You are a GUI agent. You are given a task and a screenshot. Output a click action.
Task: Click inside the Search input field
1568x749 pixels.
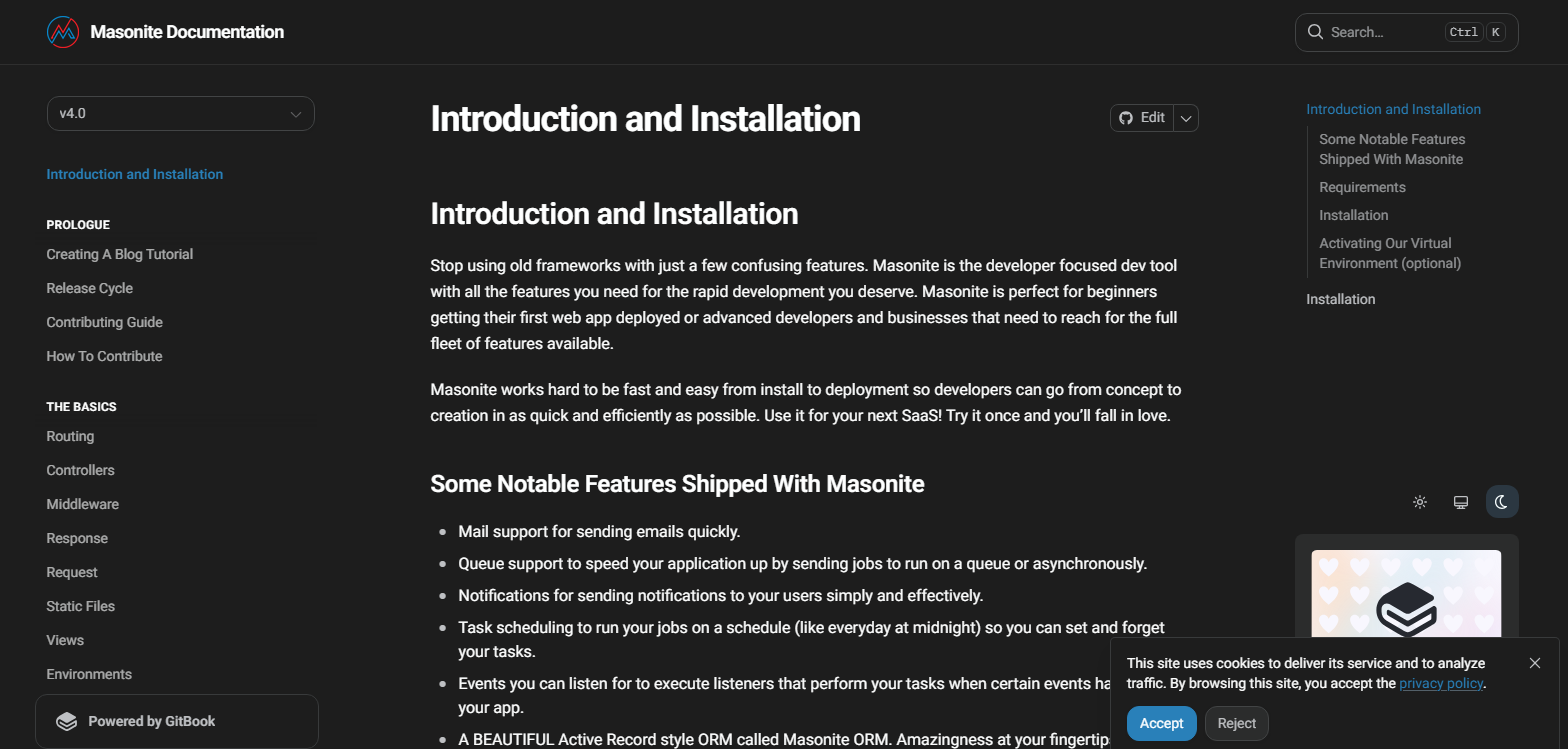1380,31
